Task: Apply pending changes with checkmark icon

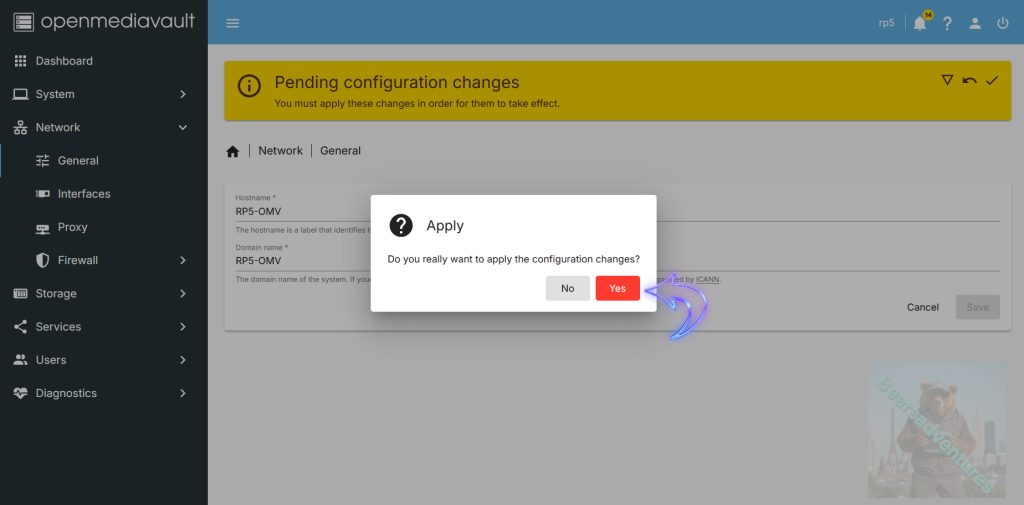Action: point(992,80)
